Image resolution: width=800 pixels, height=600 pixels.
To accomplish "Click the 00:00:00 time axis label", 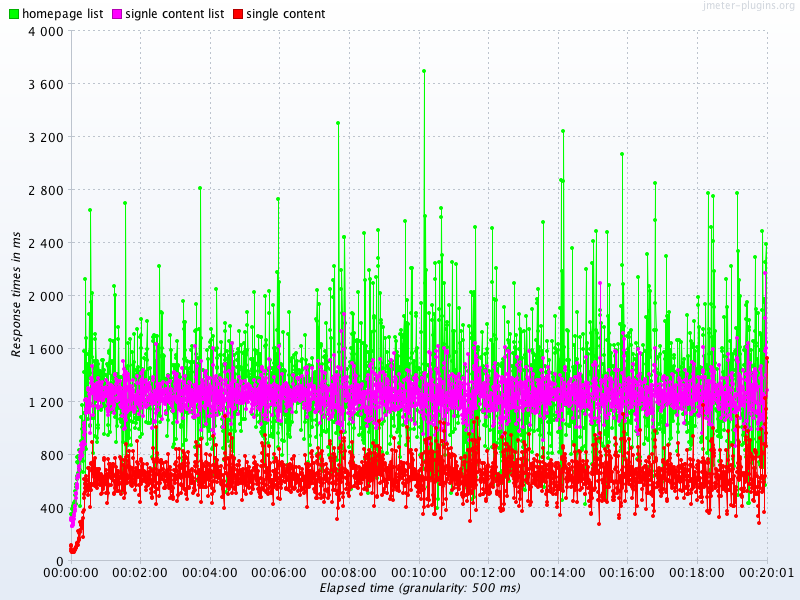I will (70, 574).
